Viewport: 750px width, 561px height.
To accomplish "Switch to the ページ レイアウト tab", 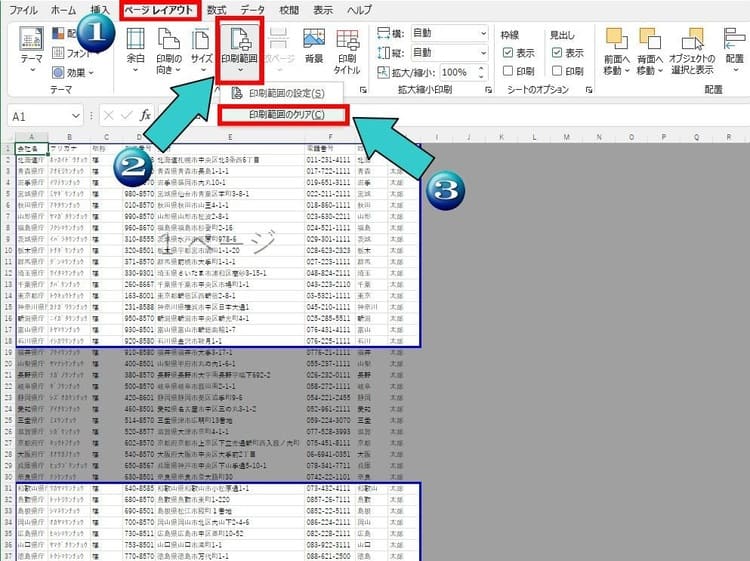I will pyautogui.click(x=160, y=10).
